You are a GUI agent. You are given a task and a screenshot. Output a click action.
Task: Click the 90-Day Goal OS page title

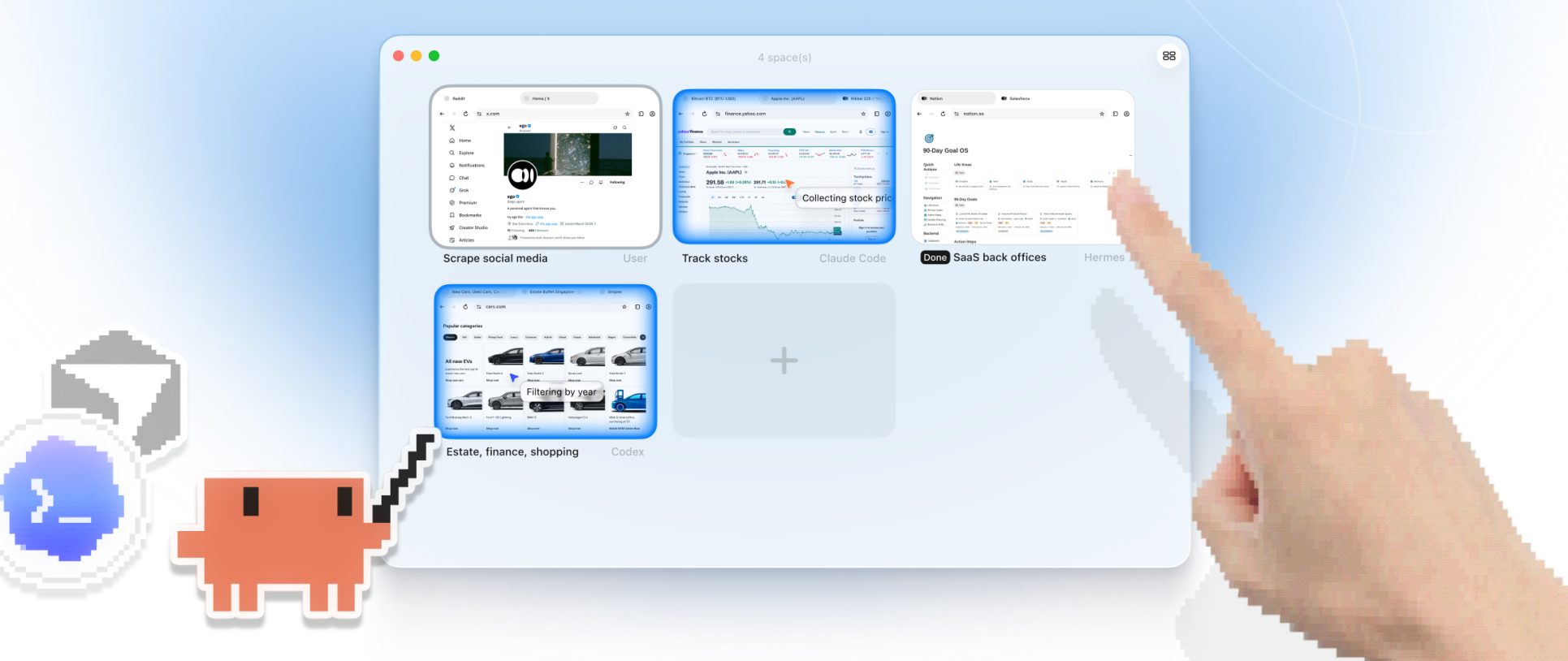coord(945,150)
